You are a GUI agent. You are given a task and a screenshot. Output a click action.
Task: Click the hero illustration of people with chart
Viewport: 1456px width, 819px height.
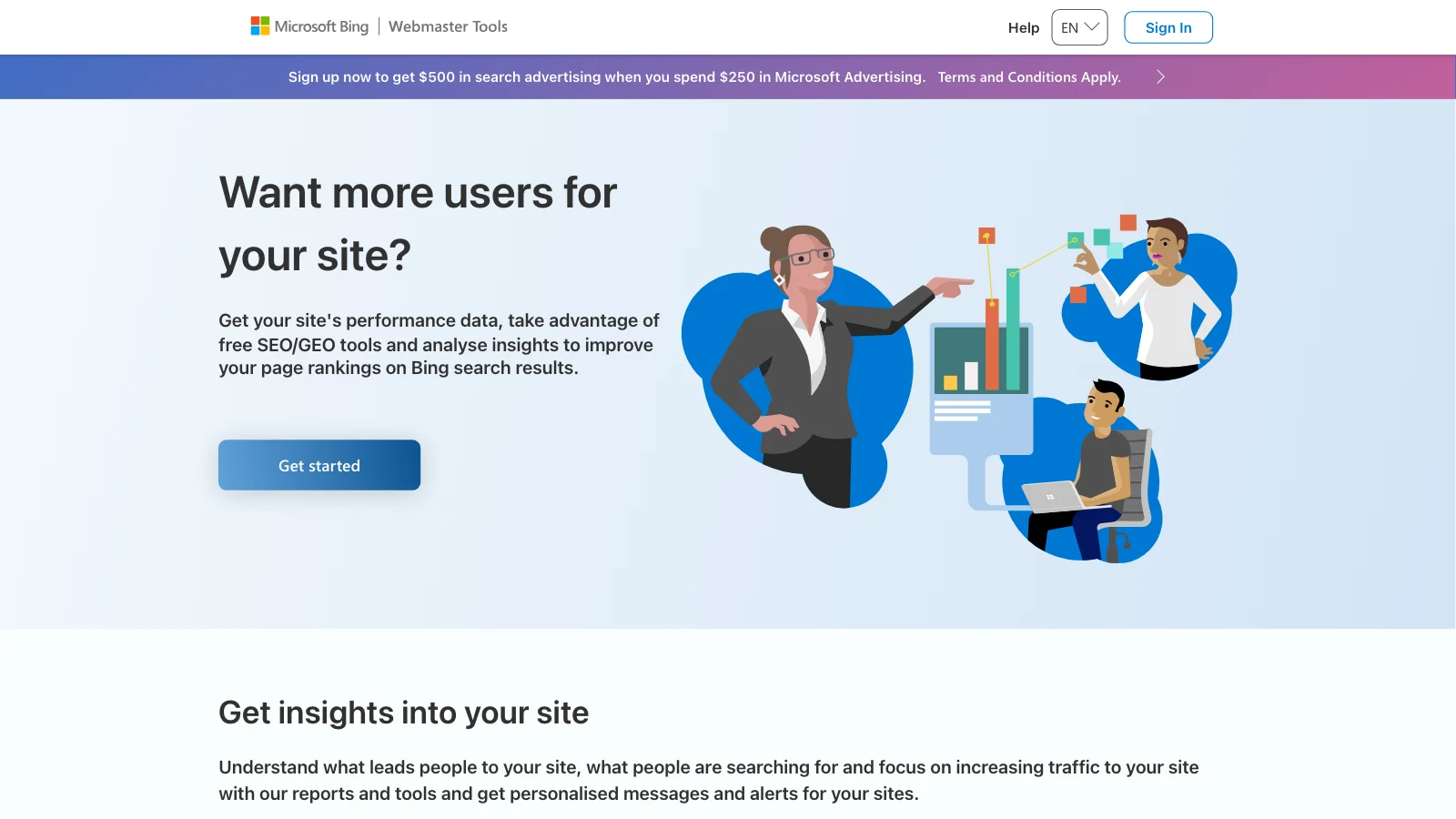959,389
